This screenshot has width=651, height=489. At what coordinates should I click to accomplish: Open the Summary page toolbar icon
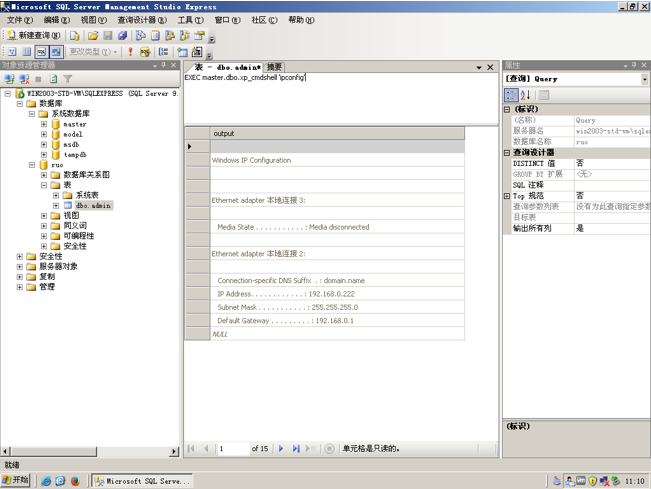pyautogui.click(x=155, y=36)
